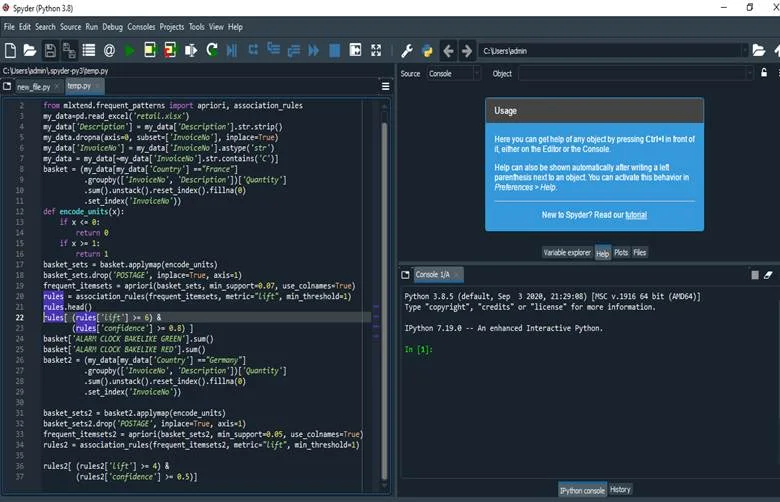Image resolution: width=780 pixels, height=502 pixels.
Task: Open Preferences wrench icon
Action: coord(407,51)
